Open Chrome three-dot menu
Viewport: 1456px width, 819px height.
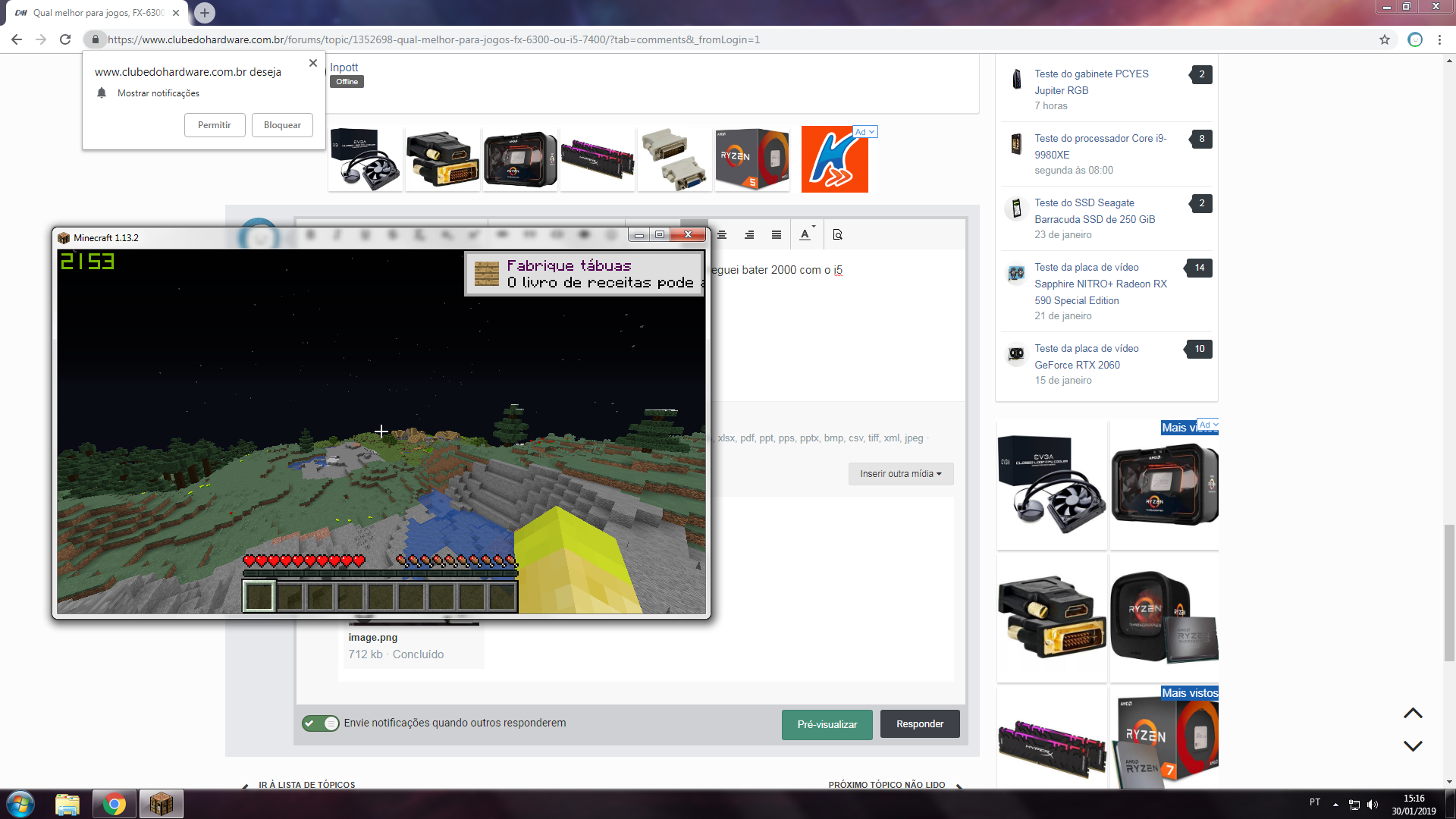click(x=1439, y=39)
